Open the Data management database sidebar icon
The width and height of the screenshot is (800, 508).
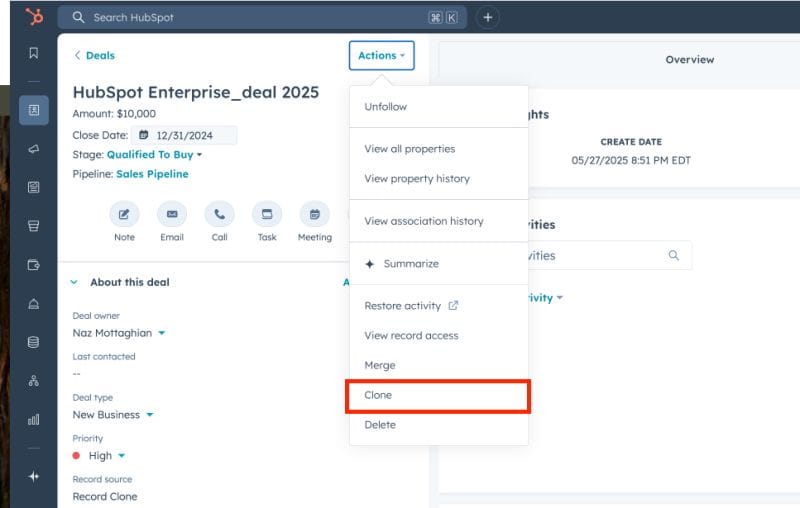pyautogui.click(x=34, y=342)
